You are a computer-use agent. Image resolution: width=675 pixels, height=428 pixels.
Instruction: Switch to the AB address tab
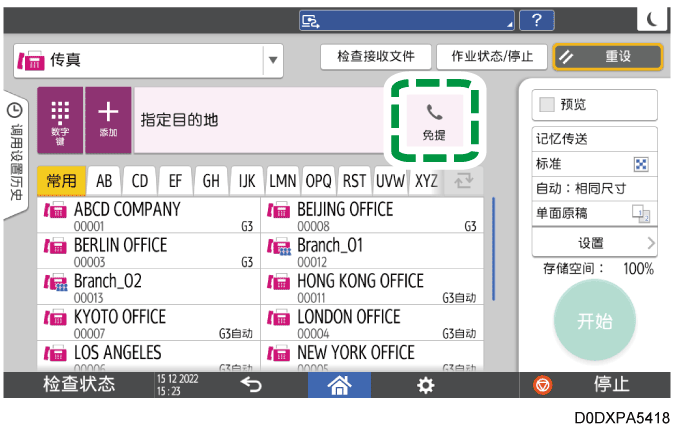click(103, 181)
